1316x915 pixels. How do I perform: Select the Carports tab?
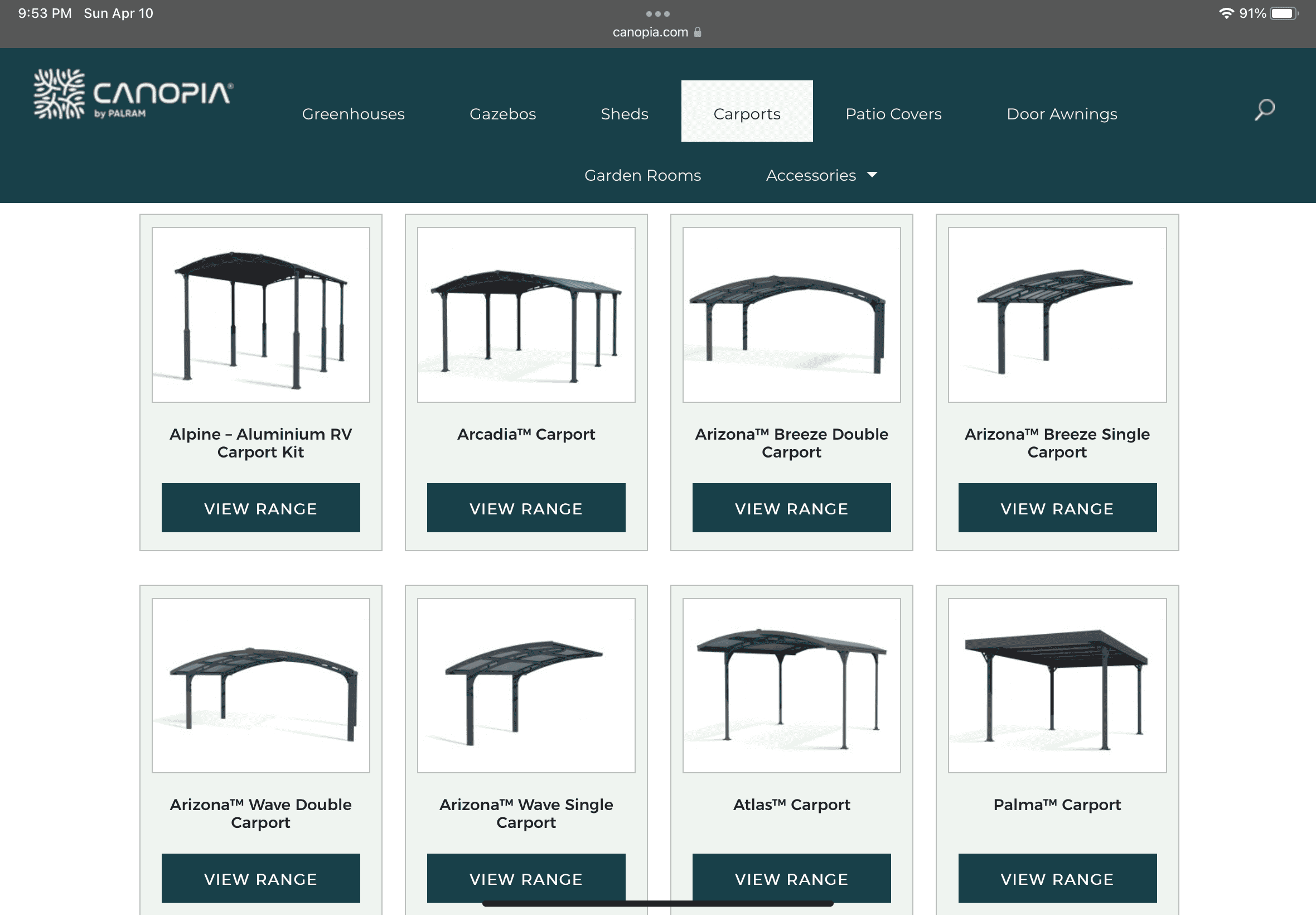pyautogui.click(x=747, y=111)
